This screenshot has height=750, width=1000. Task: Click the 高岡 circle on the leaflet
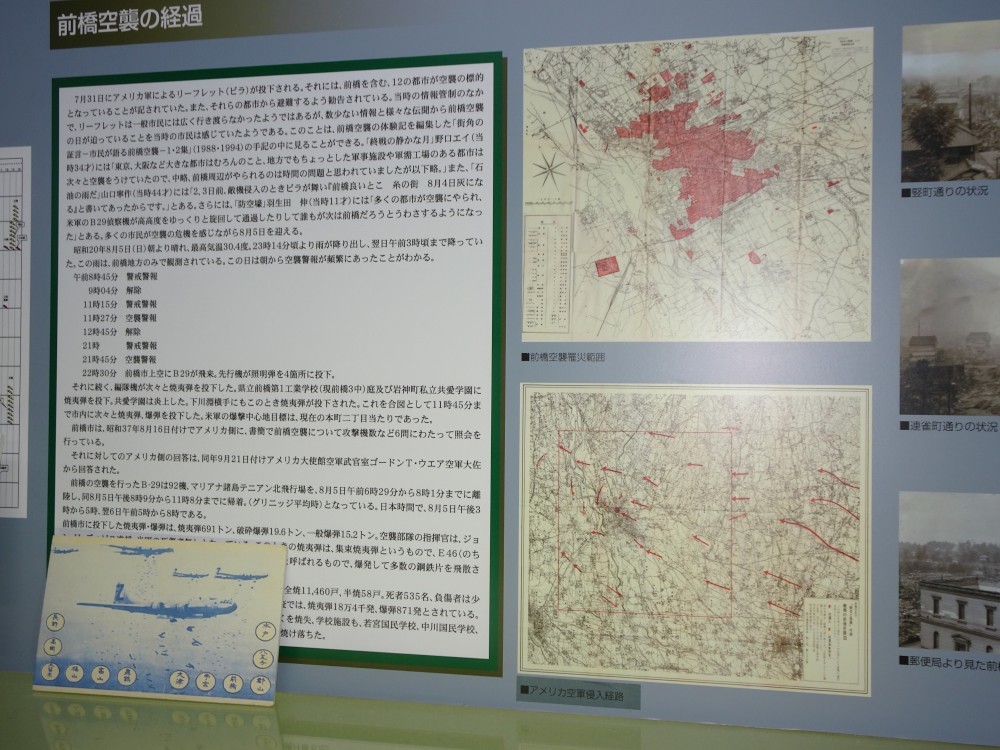[53, 646]
